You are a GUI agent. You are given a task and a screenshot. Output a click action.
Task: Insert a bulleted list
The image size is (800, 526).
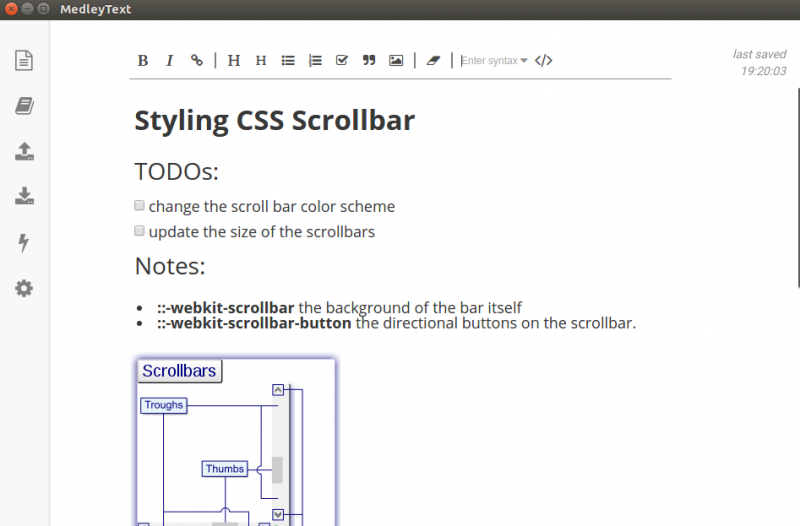click(288, 60)
